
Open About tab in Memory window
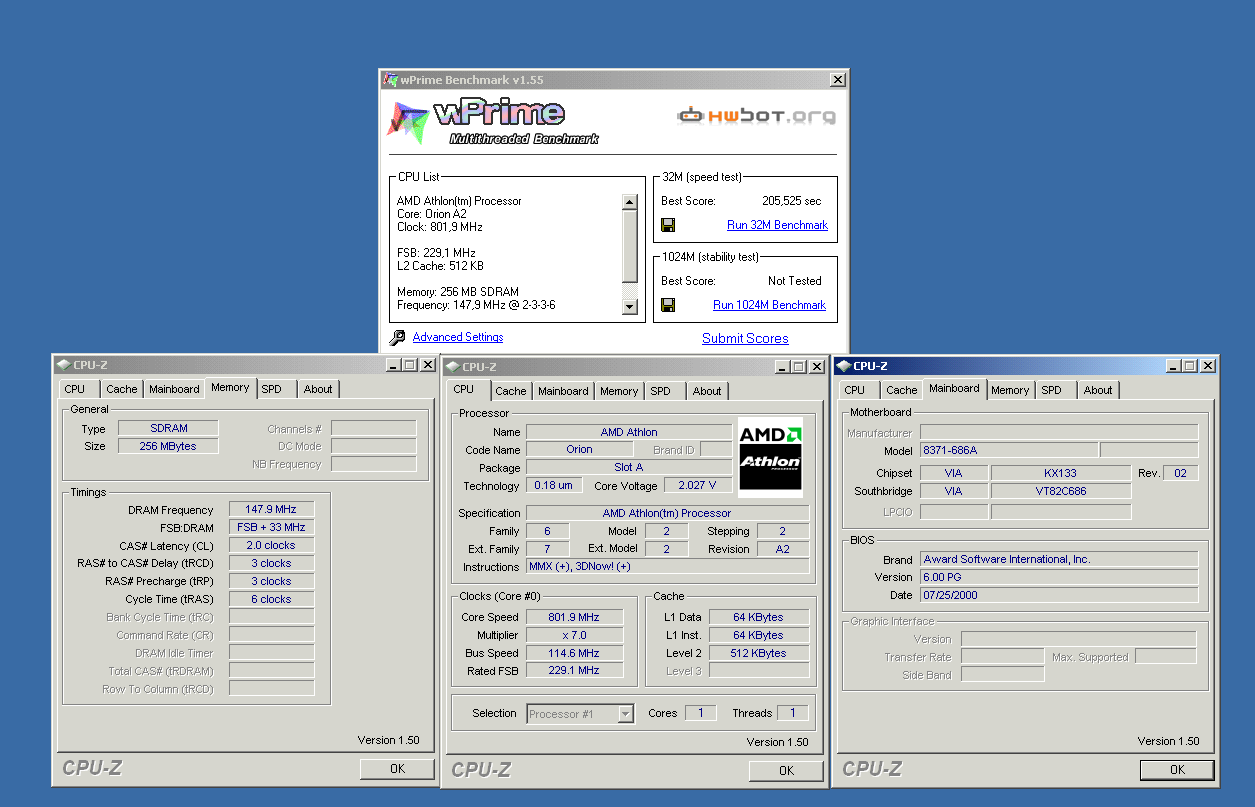click(318, 389)
